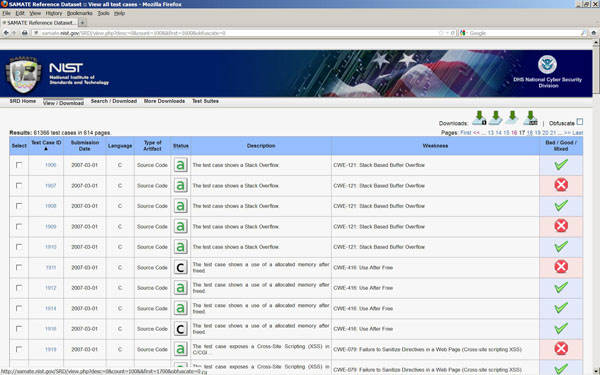Screen dimensions: 600x375
Task: Tick the Select checkbox for test case 1906
Action: [x=19, y=165]
